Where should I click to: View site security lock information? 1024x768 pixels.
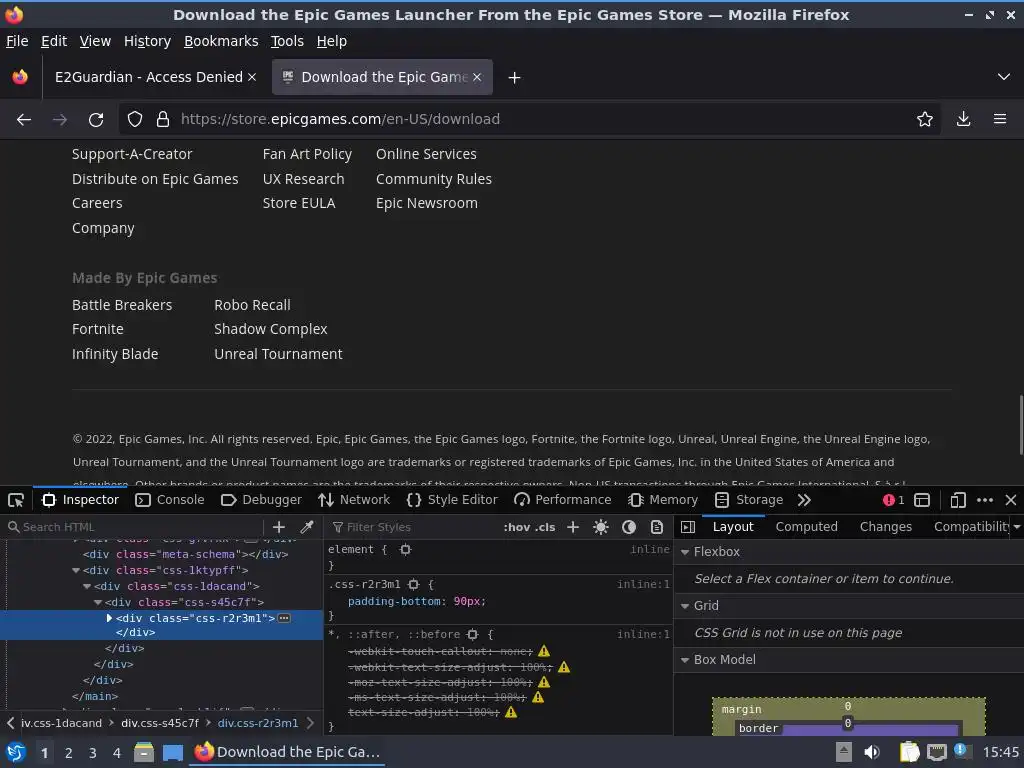click(163, 120)
